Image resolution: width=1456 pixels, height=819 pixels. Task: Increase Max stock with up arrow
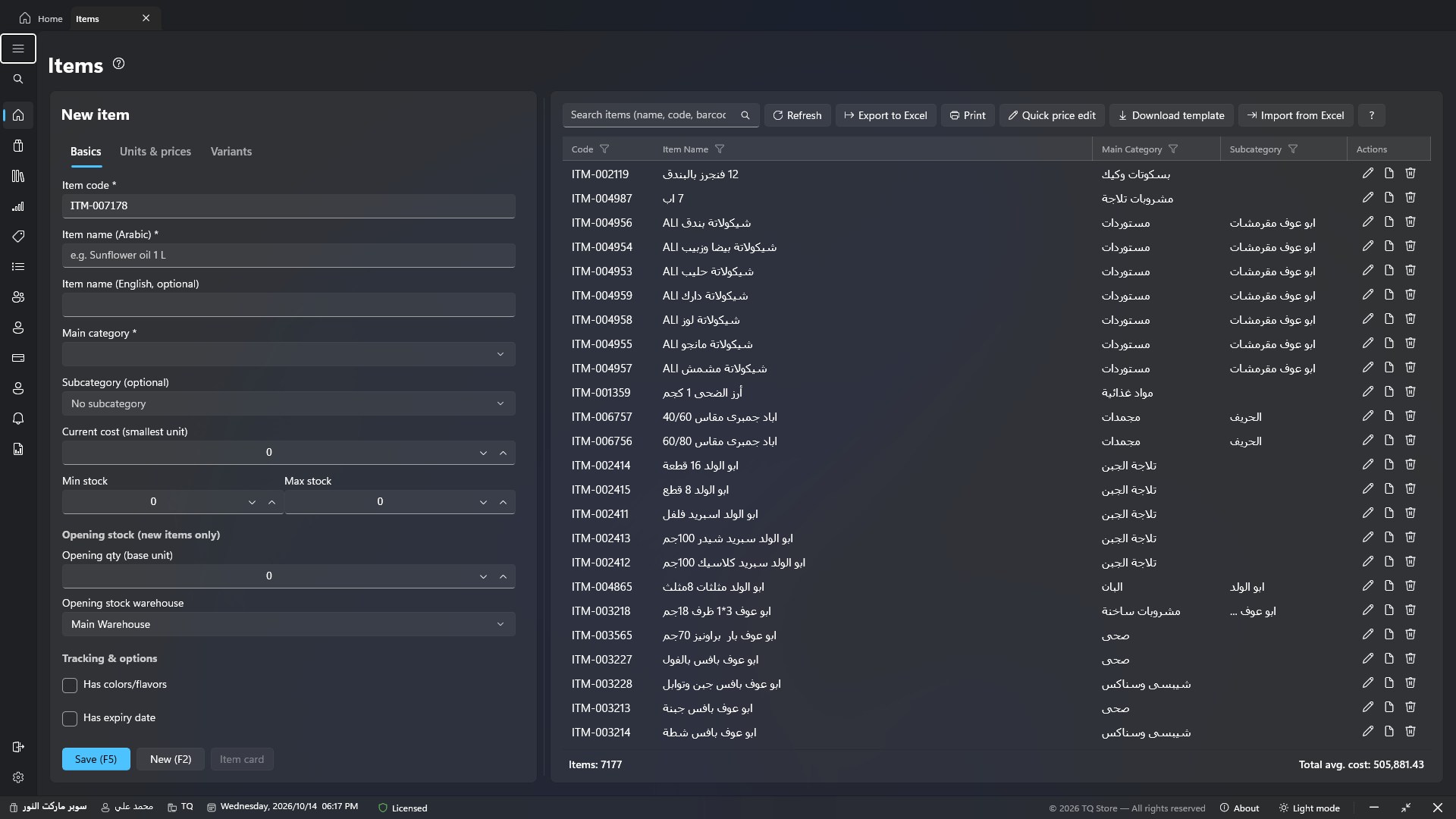[503, 502]
